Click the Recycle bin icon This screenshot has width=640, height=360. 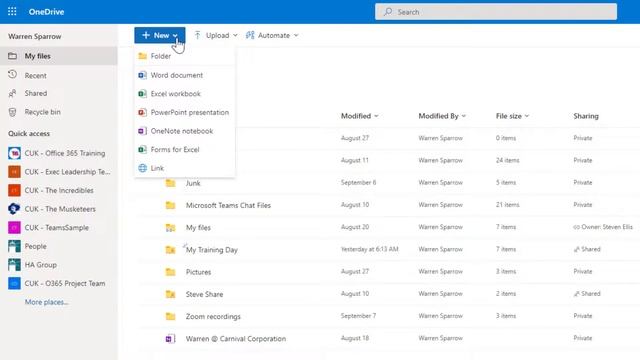click(x=13, y=112)
